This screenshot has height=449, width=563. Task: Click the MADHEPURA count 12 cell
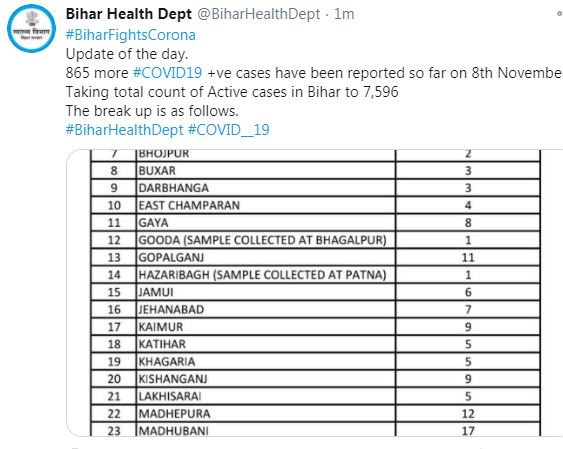[468, 413]
